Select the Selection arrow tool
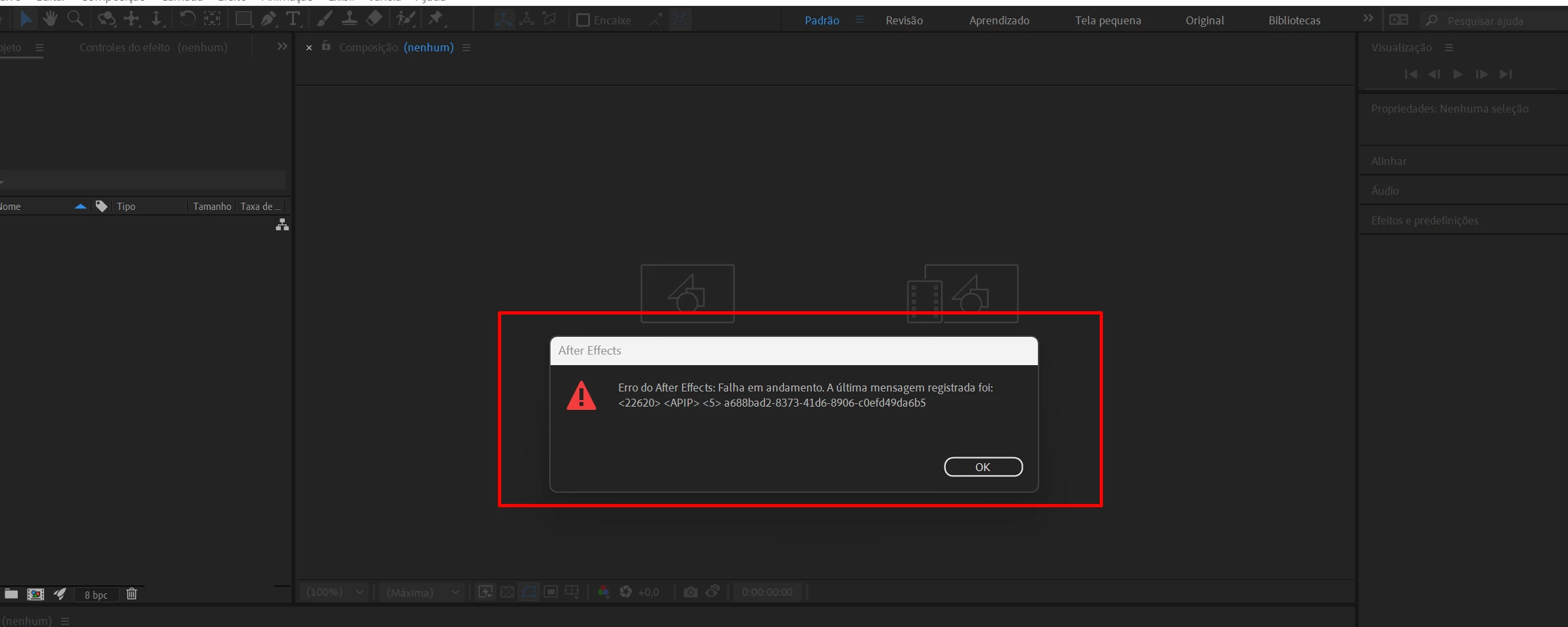Image resolution: width=1568 pixels, height=627 pixels. point(26,19)
